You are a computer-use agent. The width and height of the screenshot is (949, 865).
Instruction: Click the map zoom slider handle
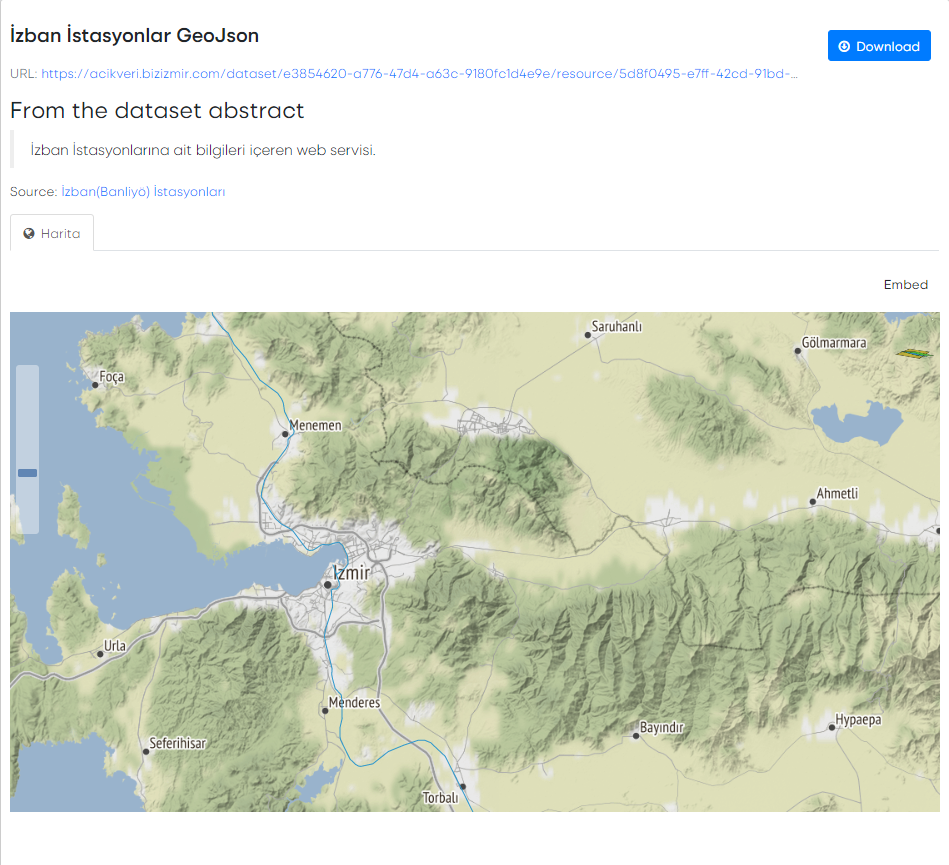(x=27, y=473)
